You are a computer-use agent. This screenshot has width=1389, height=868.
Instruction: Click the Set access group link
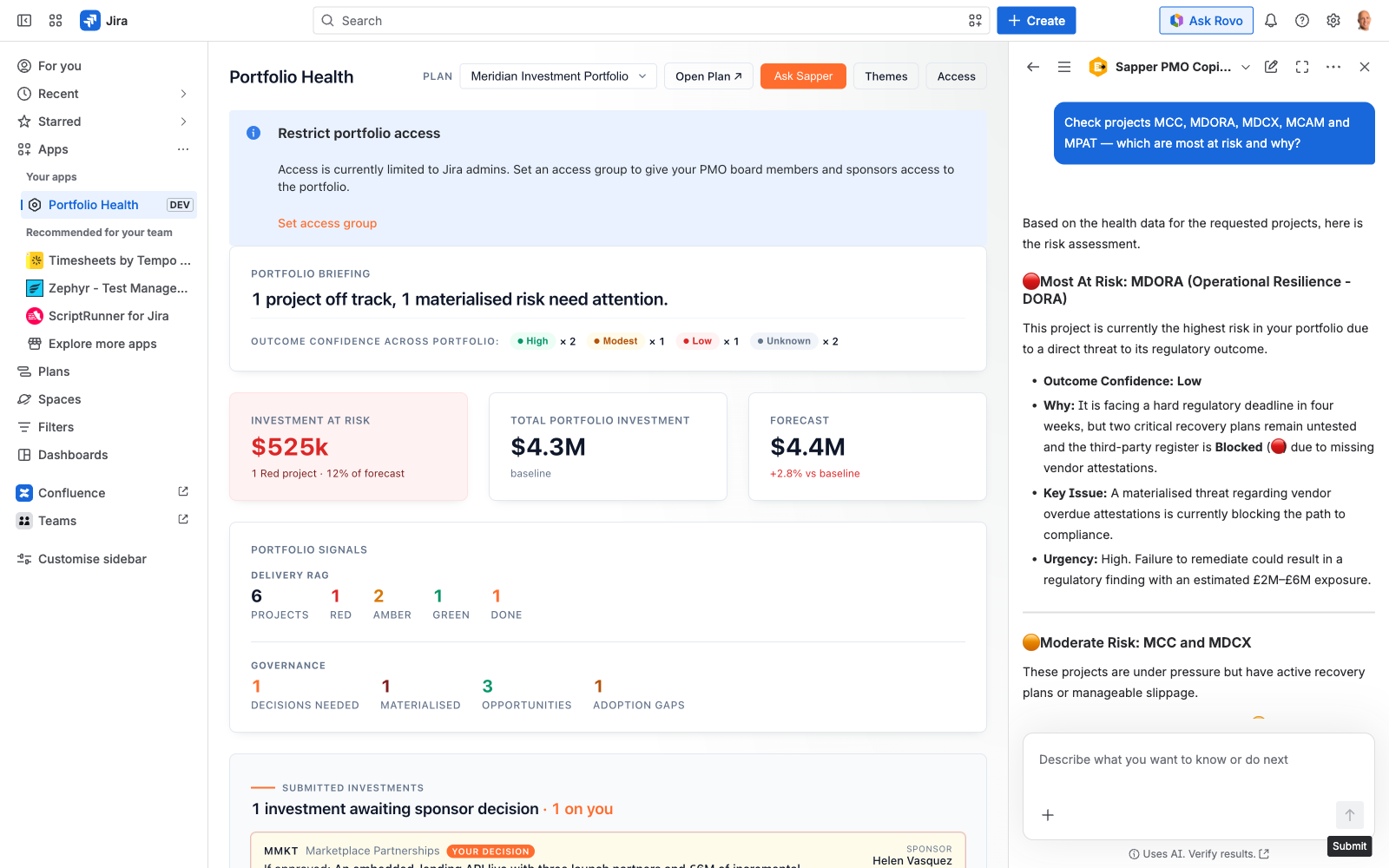327,223
